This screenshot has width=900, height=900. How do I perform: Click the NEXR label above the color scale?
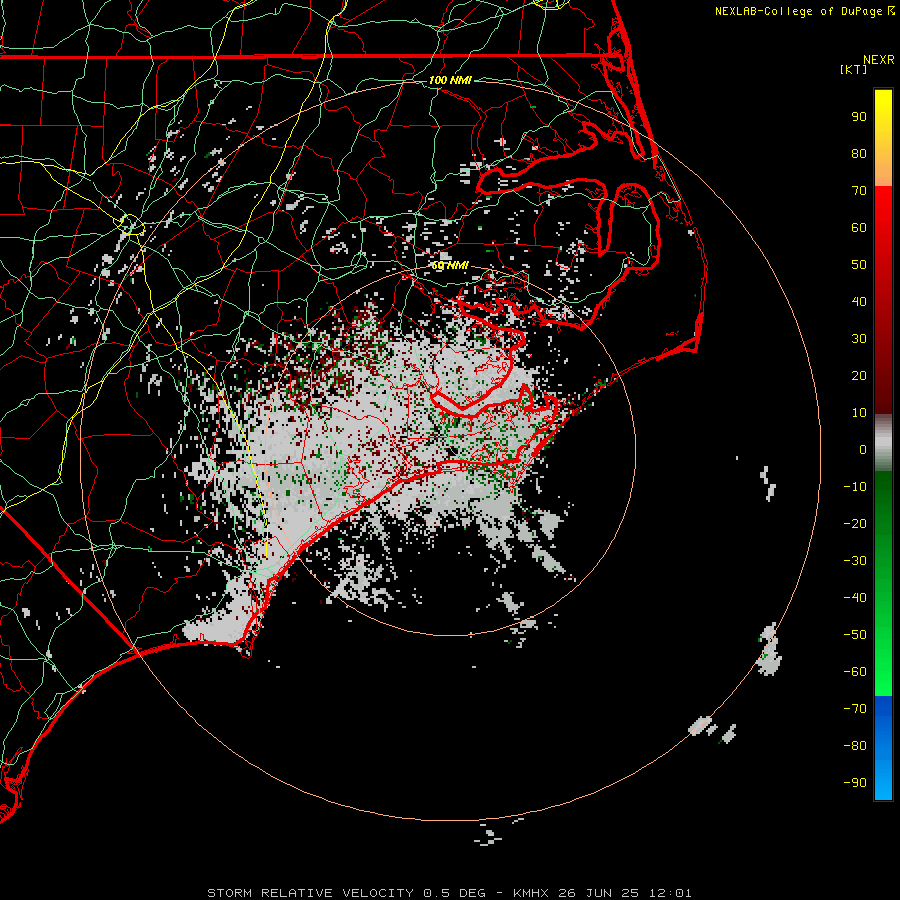pyautogui.click(x=878, y=60)
